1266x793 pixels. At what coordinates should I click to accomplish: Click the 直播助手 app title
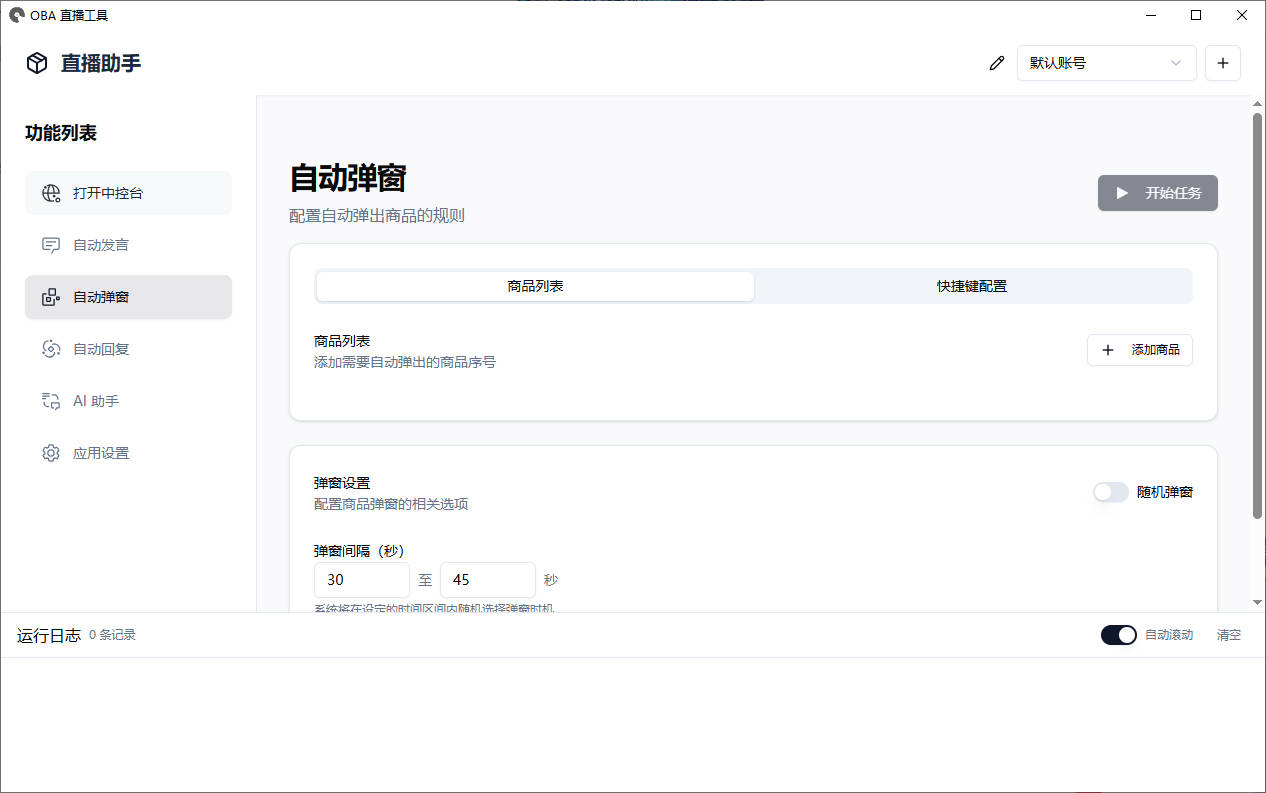(x=101, y=63)
